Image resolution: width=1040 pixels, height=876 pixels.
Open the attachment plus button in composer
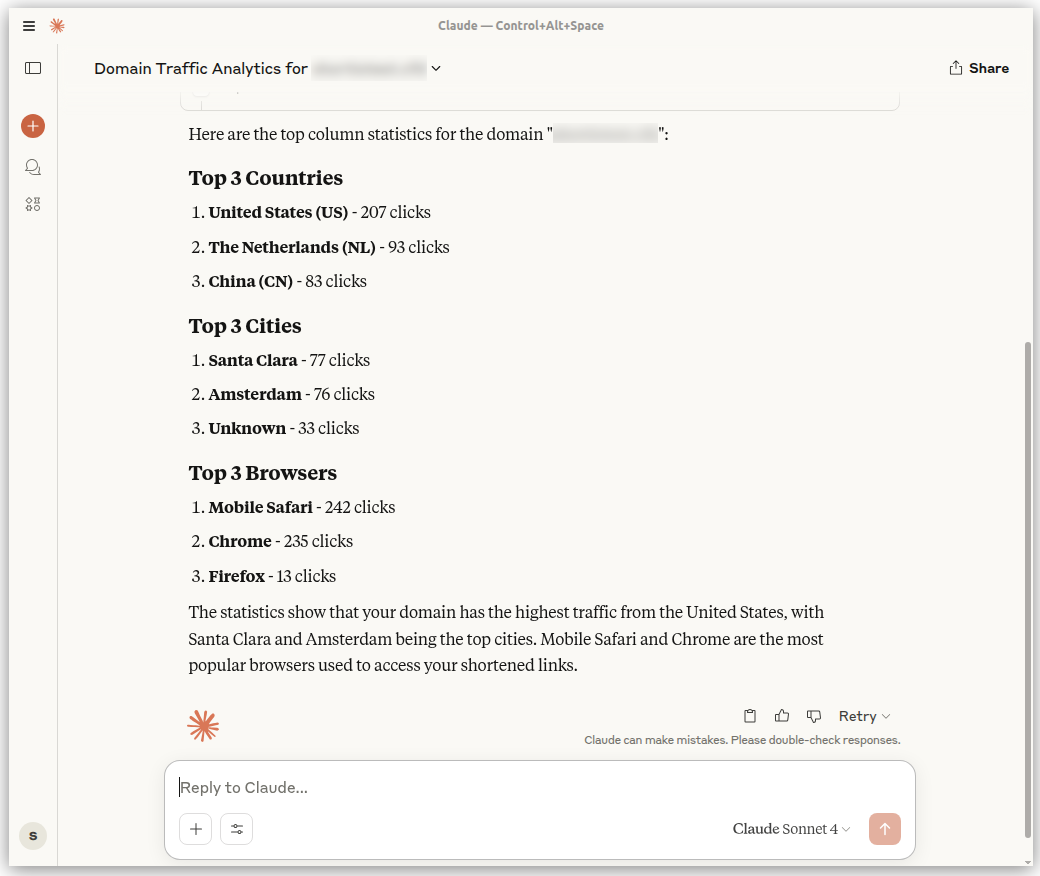pos(196,829)
